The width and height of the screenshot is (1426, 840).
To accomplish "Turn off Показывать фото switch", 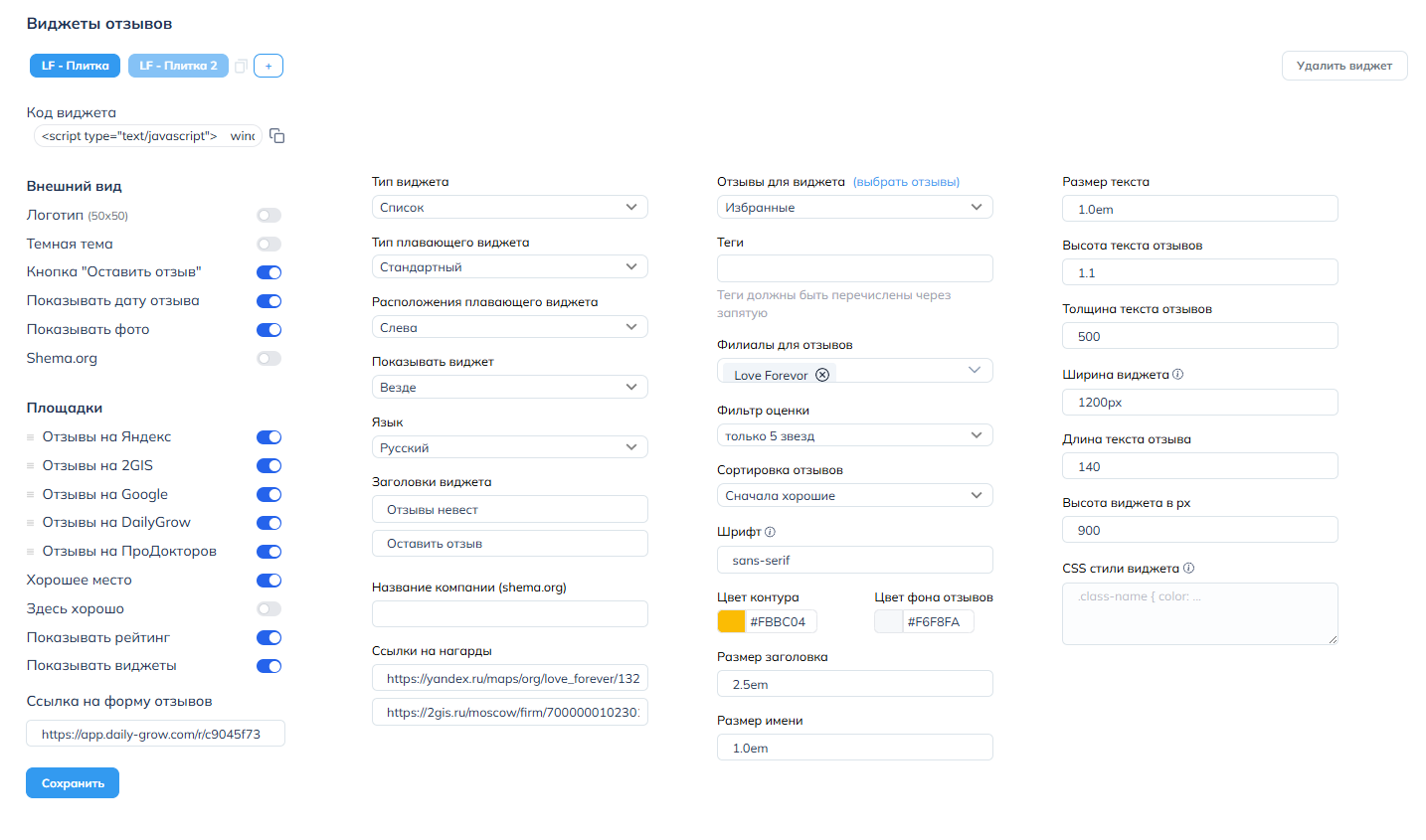I will pyautogui.click(x=268, y=330).
